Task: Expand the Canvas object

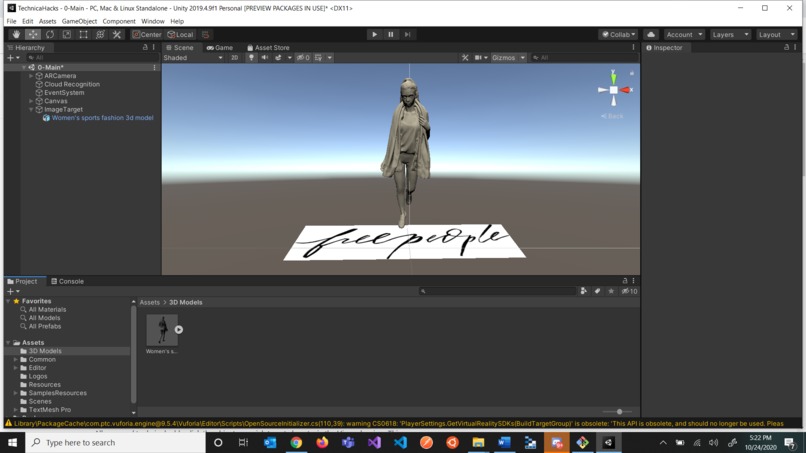Action: 31,101
